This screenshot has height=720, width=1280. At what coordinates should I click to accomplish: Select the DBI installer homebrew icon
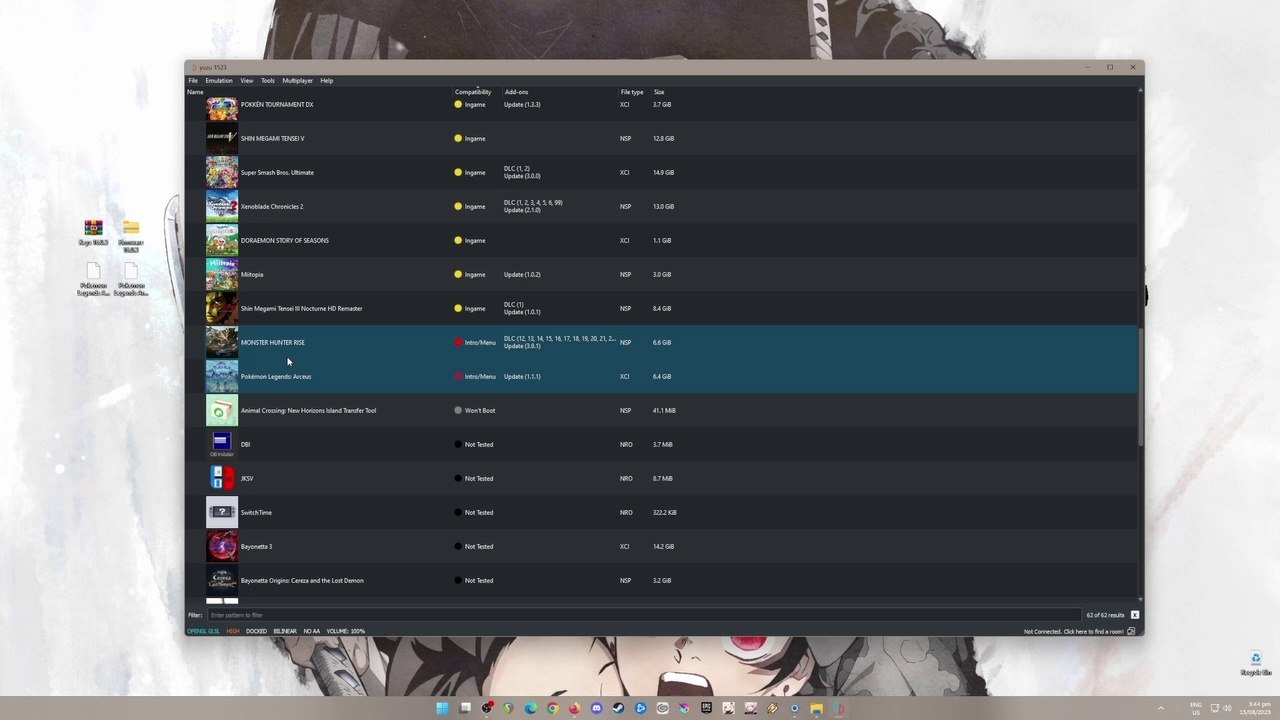(x=222, y=445)
